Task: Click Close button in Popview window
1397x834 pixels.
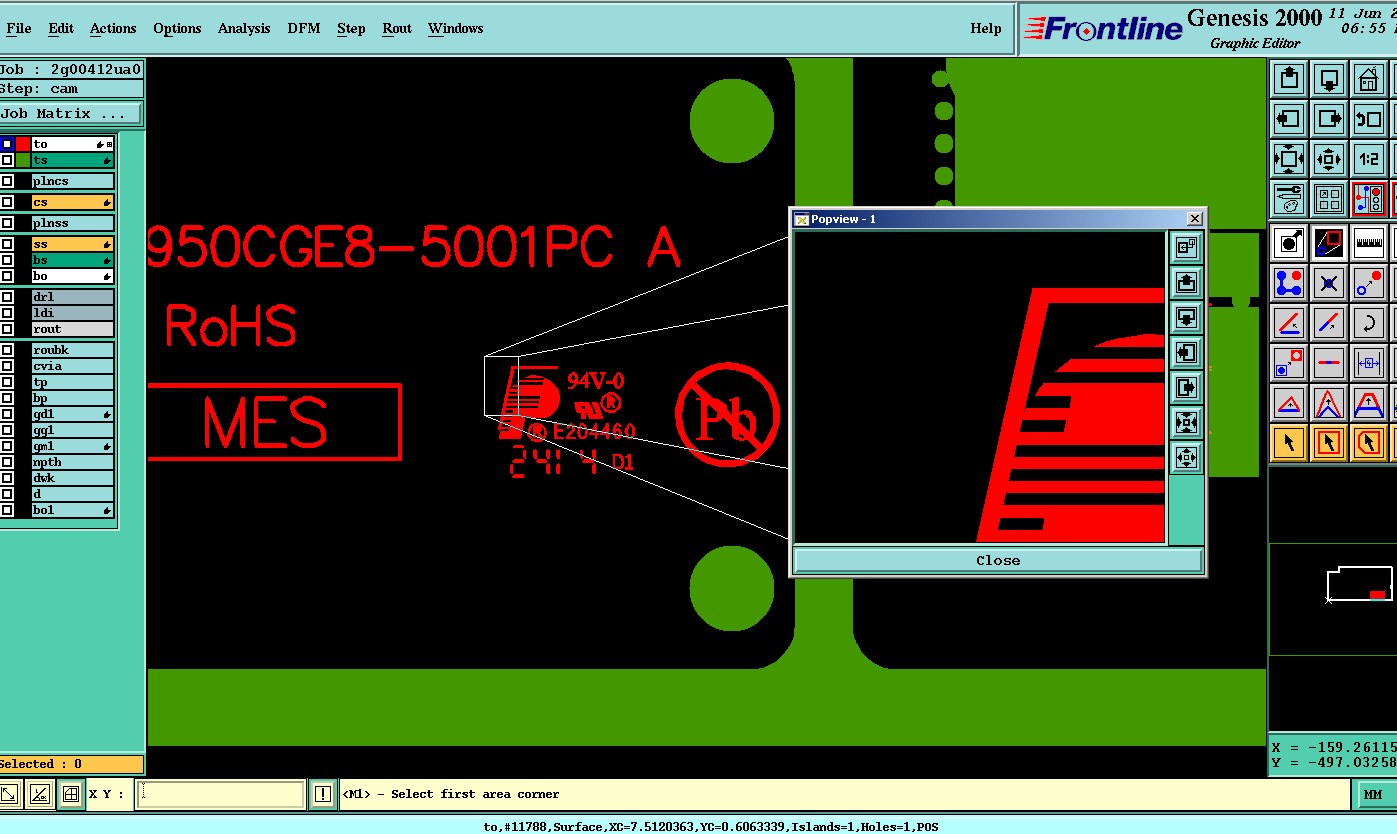Action: click(998, 560)
